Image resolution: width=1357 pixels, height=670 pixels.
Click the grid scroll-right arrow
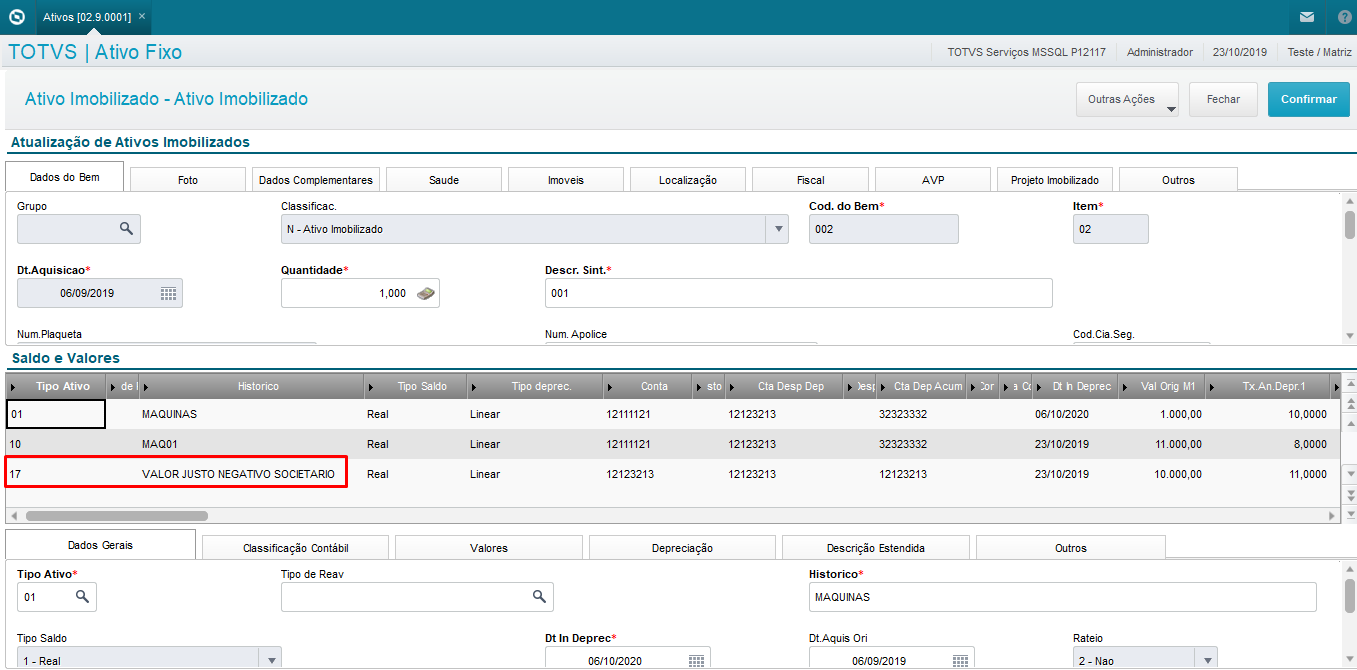[x=1332, y=516]
